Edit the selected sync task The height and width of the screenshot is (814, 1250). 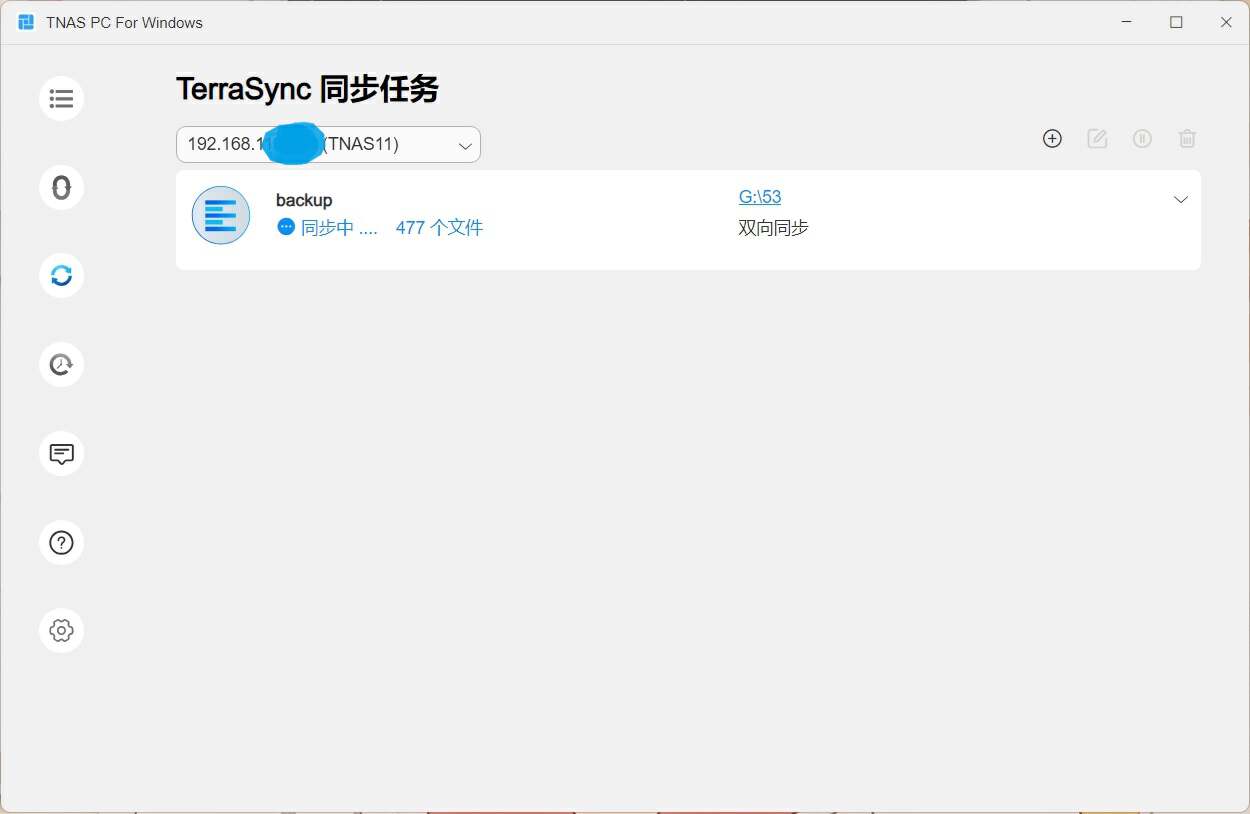[x=1097, y=139]
